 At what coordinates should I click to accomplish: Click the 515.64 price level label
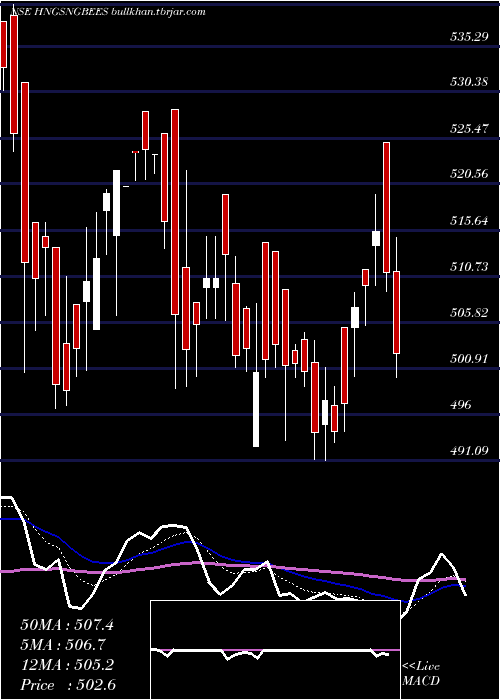468,221
